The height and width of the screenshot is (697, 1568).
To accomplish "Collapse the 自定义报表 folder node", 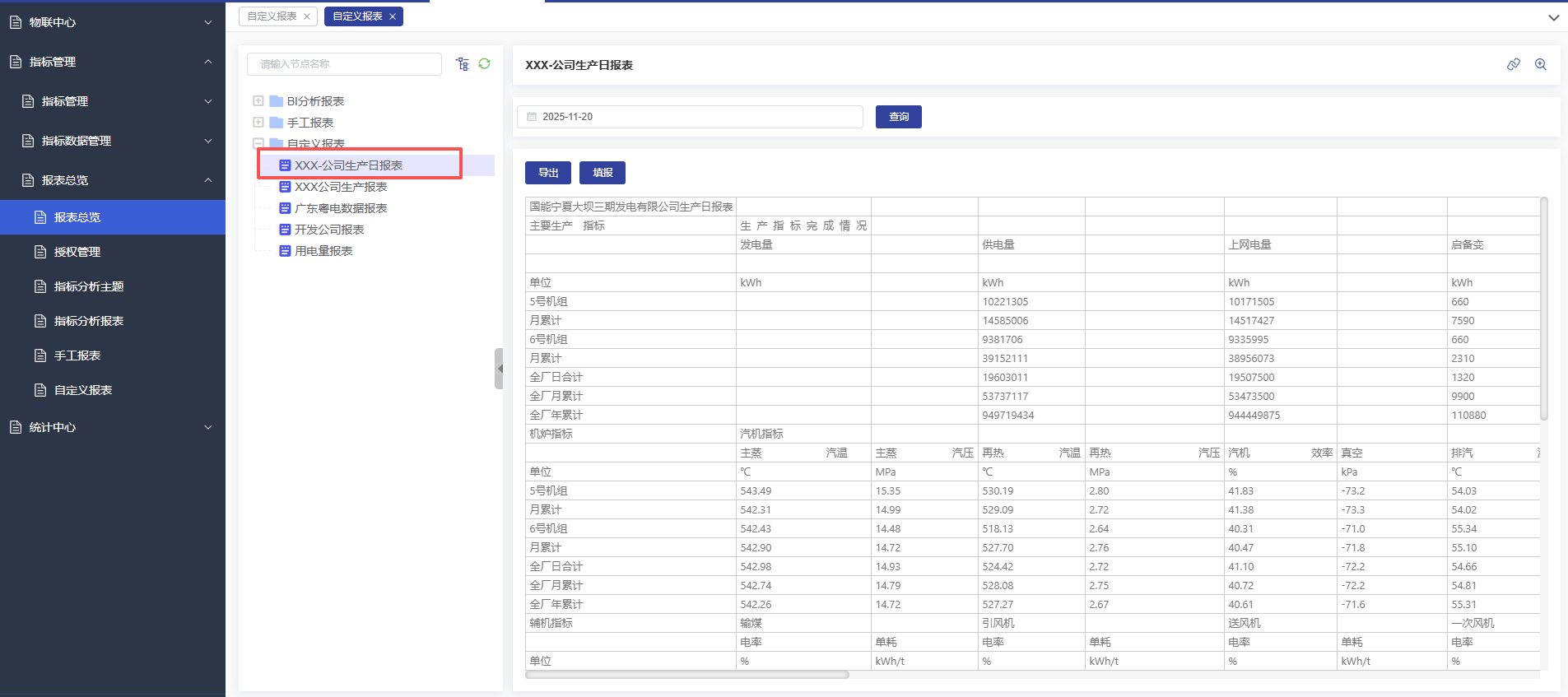I will (x=258, y=143).
